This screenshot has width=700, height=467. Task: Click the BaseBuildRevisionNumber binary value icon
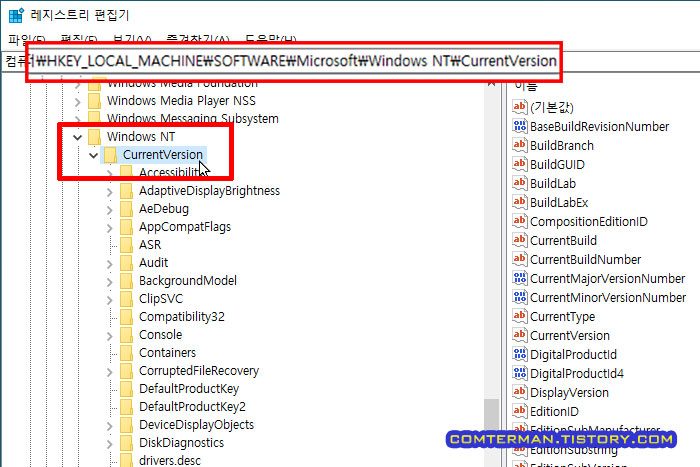(520, 126)
